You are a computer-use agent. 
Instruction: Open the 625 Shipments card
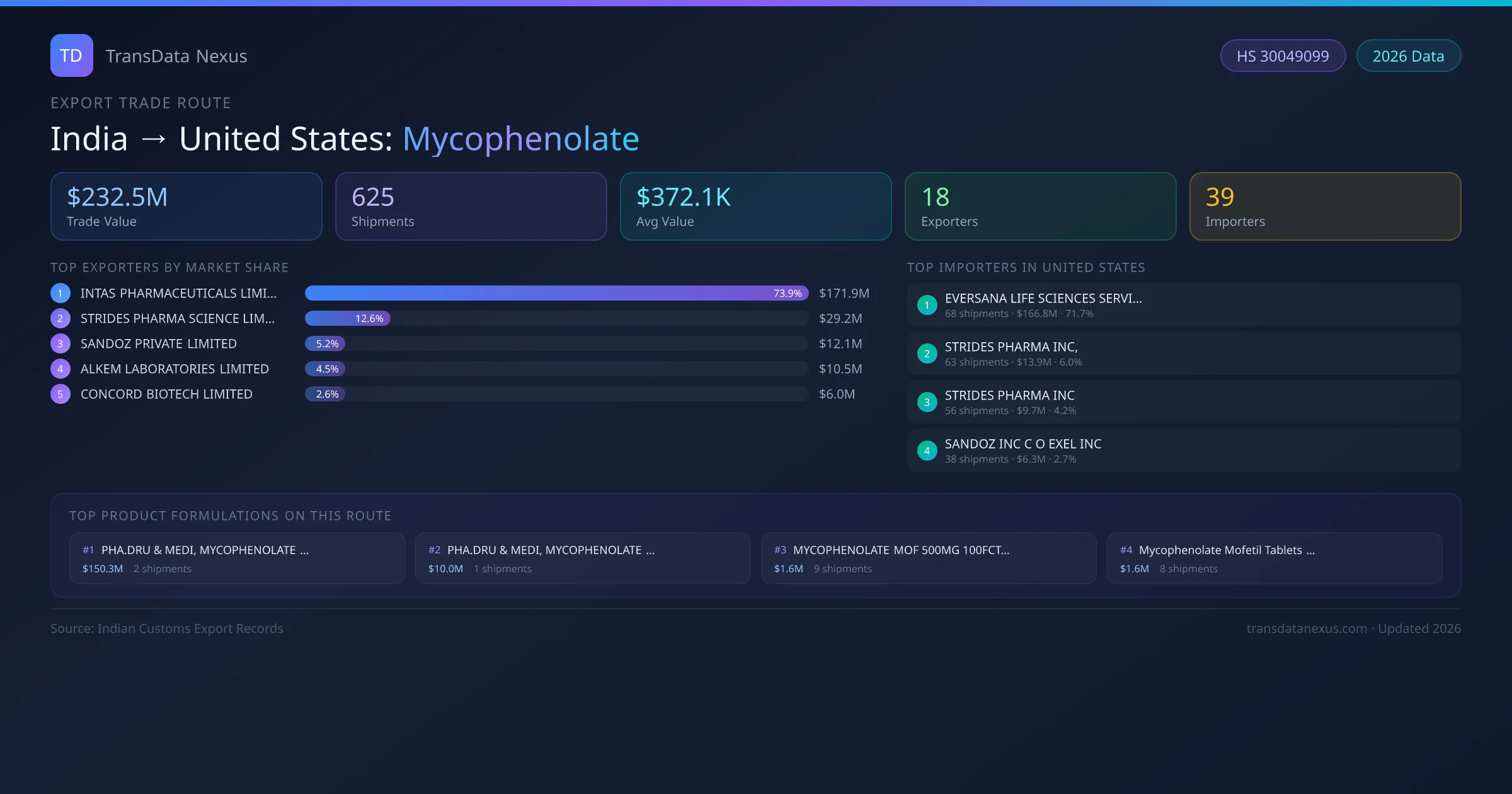tap(471, 207)
